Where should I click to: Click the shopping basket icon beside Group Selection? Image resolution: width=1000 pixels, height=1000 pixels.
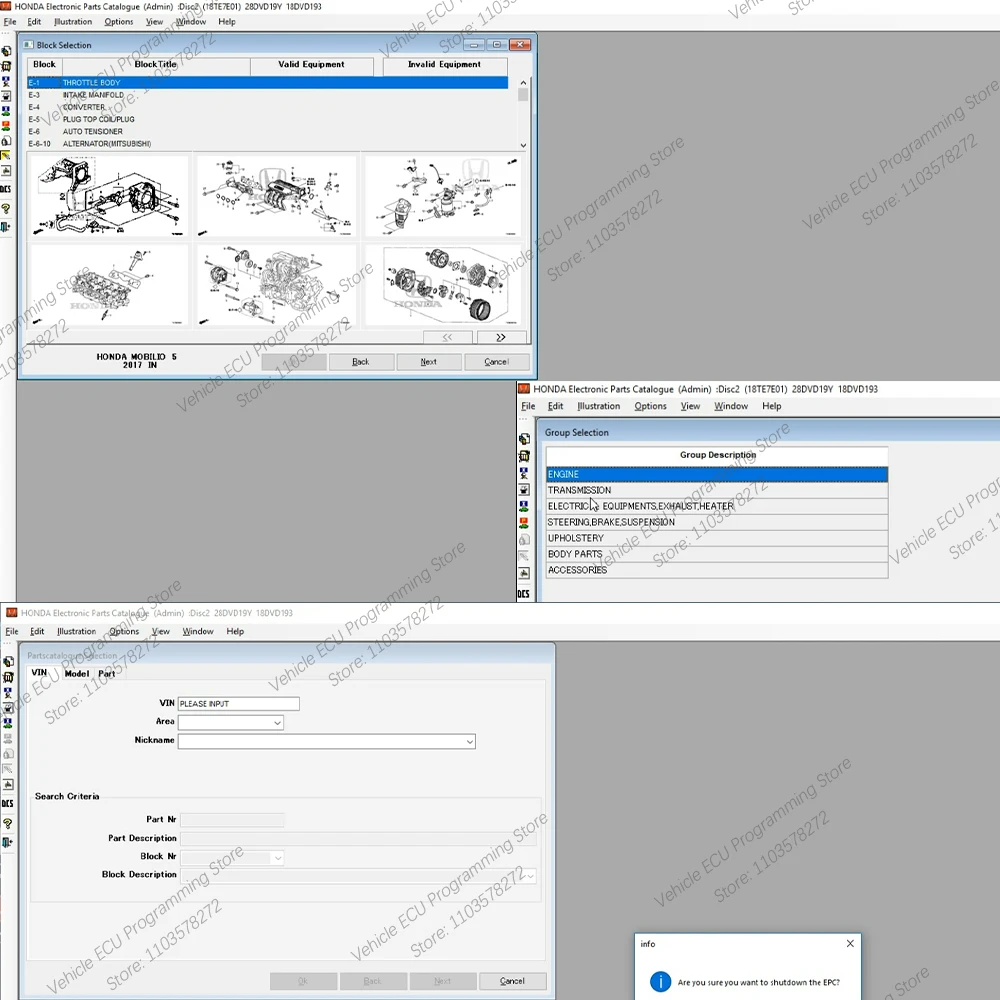(x=524, y=456)
